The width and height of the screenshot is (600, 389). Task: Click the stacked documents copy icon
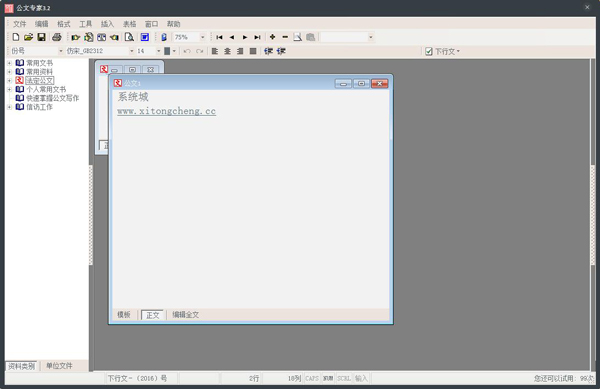coord(89,37)
